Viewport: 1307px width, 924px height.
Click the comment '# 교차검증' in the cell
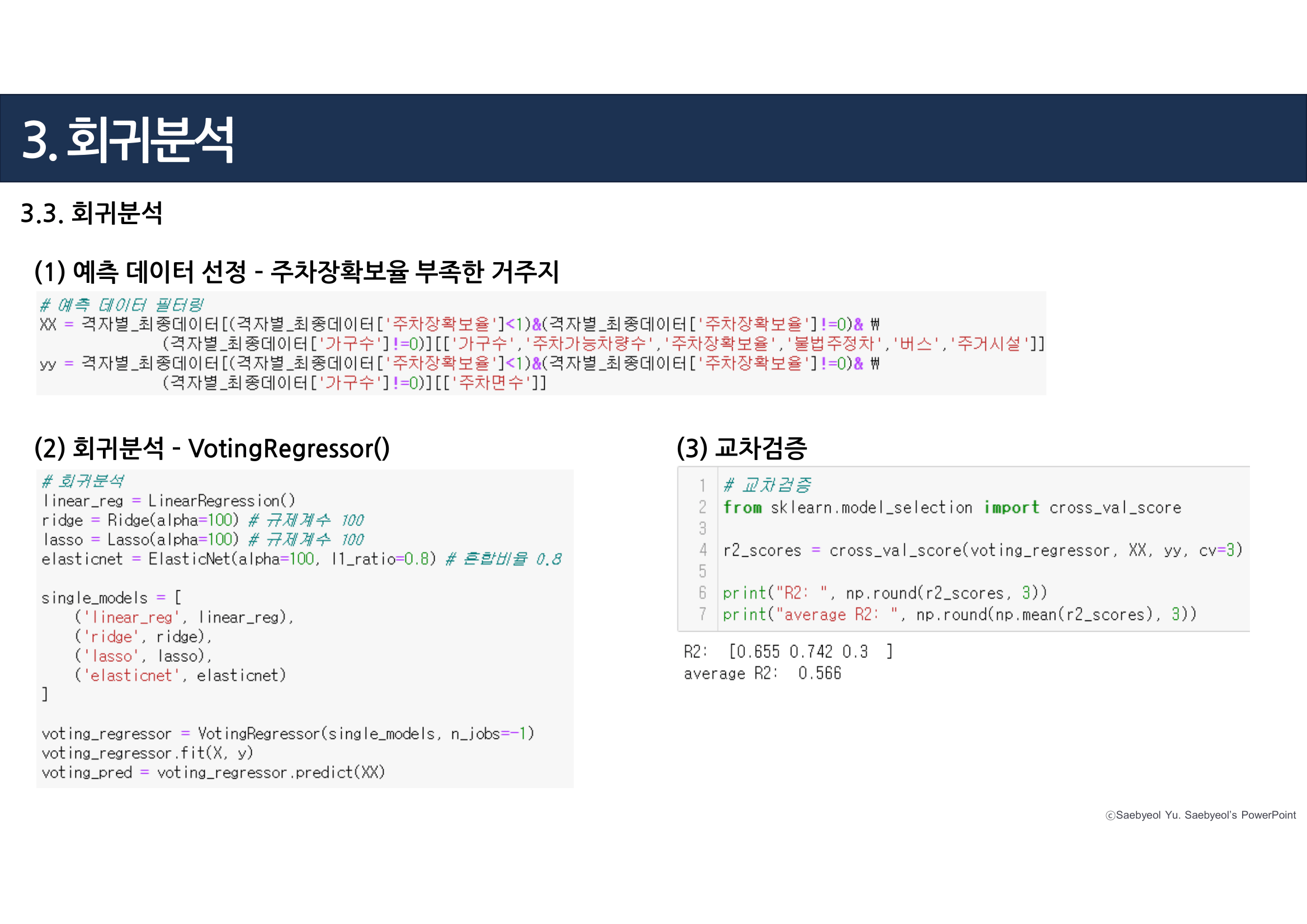(x=767, y=485)
